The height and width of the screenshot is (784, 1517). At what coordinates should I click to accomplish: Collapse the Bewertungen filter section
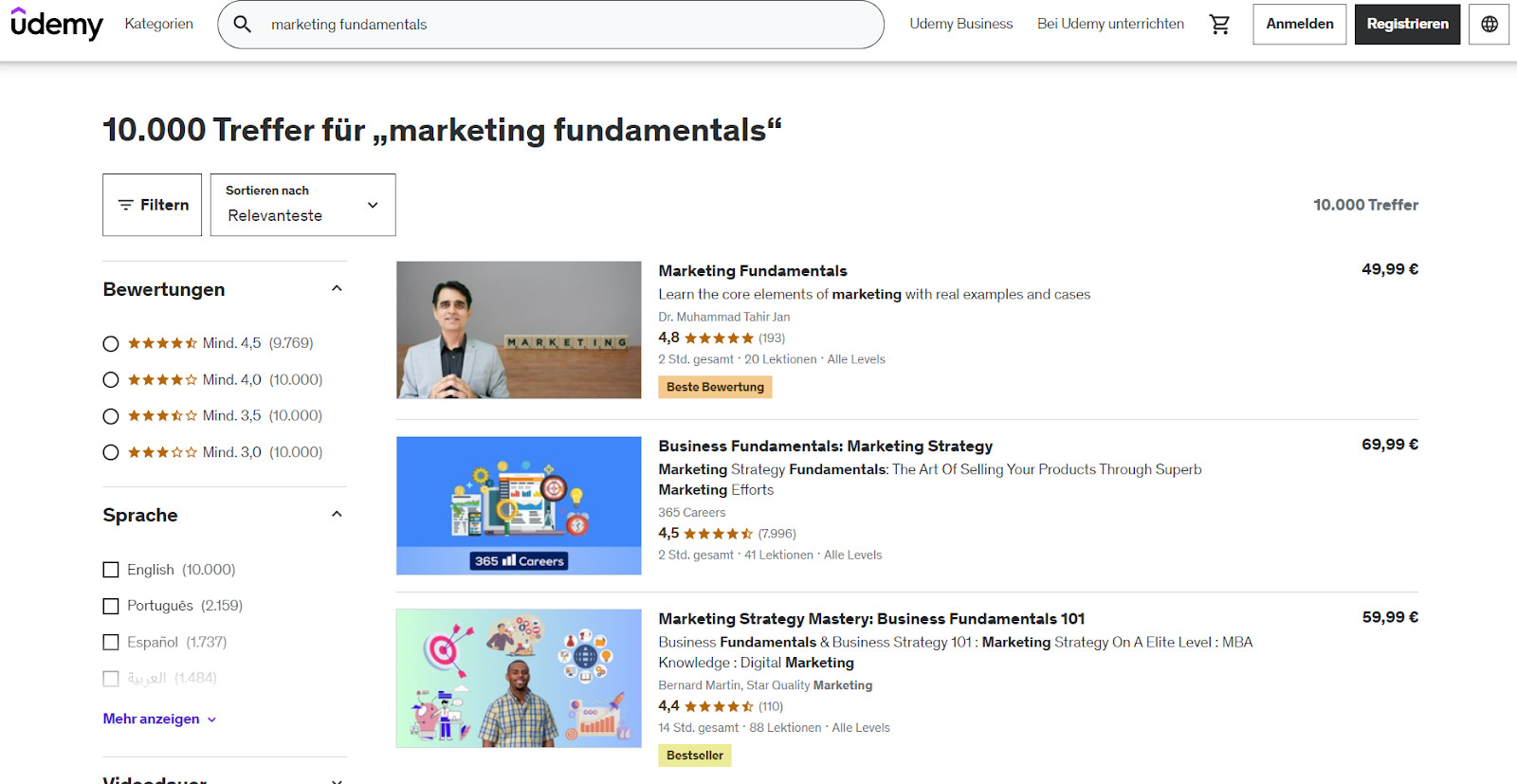tap(337, 288)
